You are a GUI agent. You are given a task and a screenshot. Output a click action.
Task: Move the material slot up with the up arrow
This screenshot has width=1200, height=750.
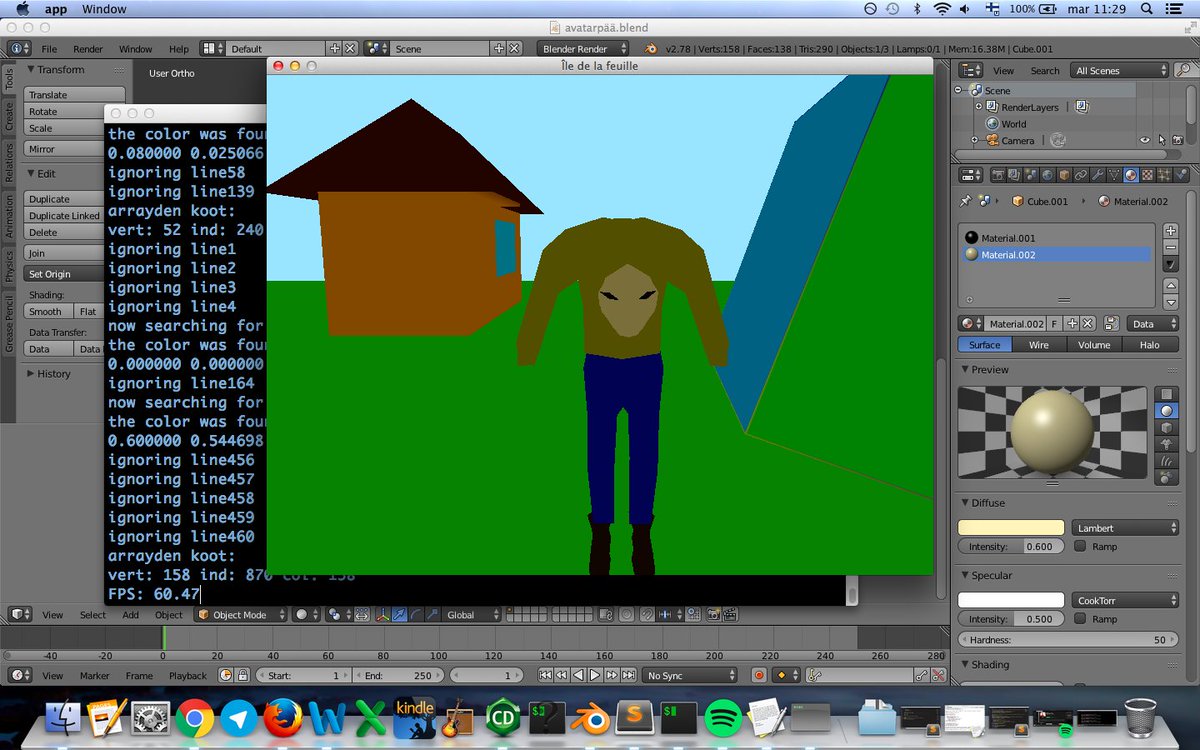click(x=1171, y=287)
